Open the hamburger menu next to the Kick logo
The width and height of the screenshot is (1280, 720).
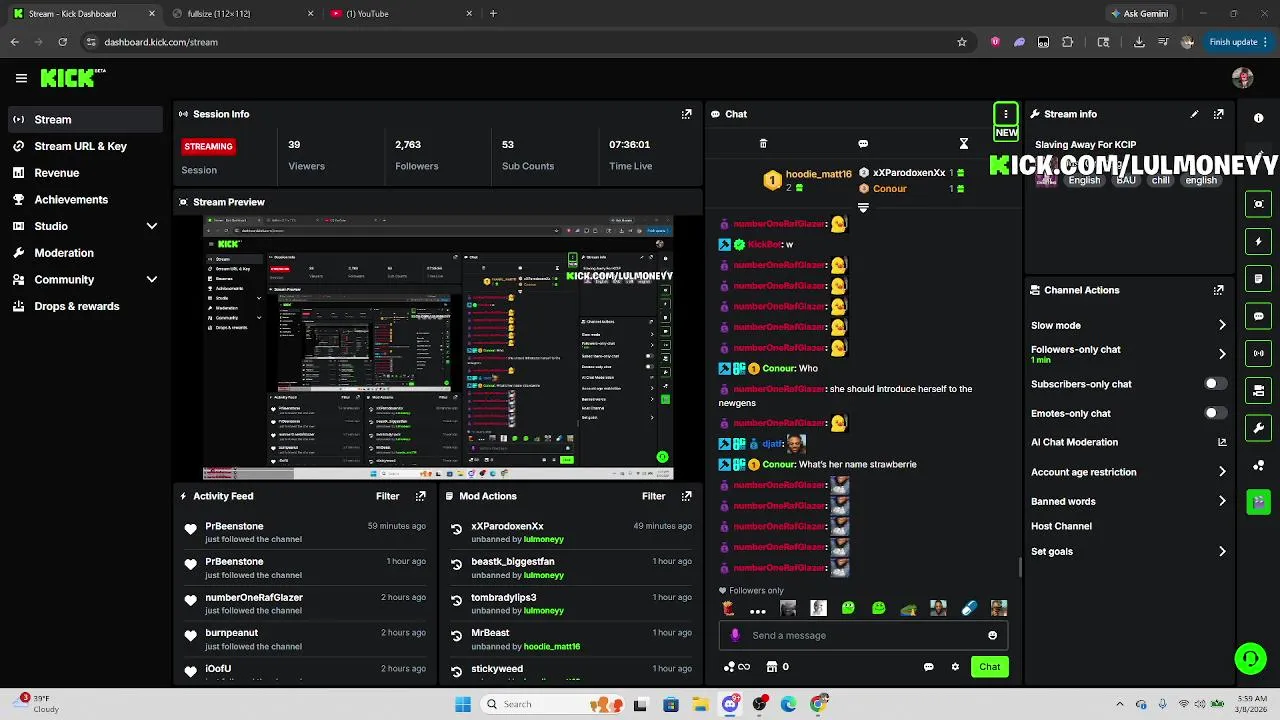[x=21, y=78]
